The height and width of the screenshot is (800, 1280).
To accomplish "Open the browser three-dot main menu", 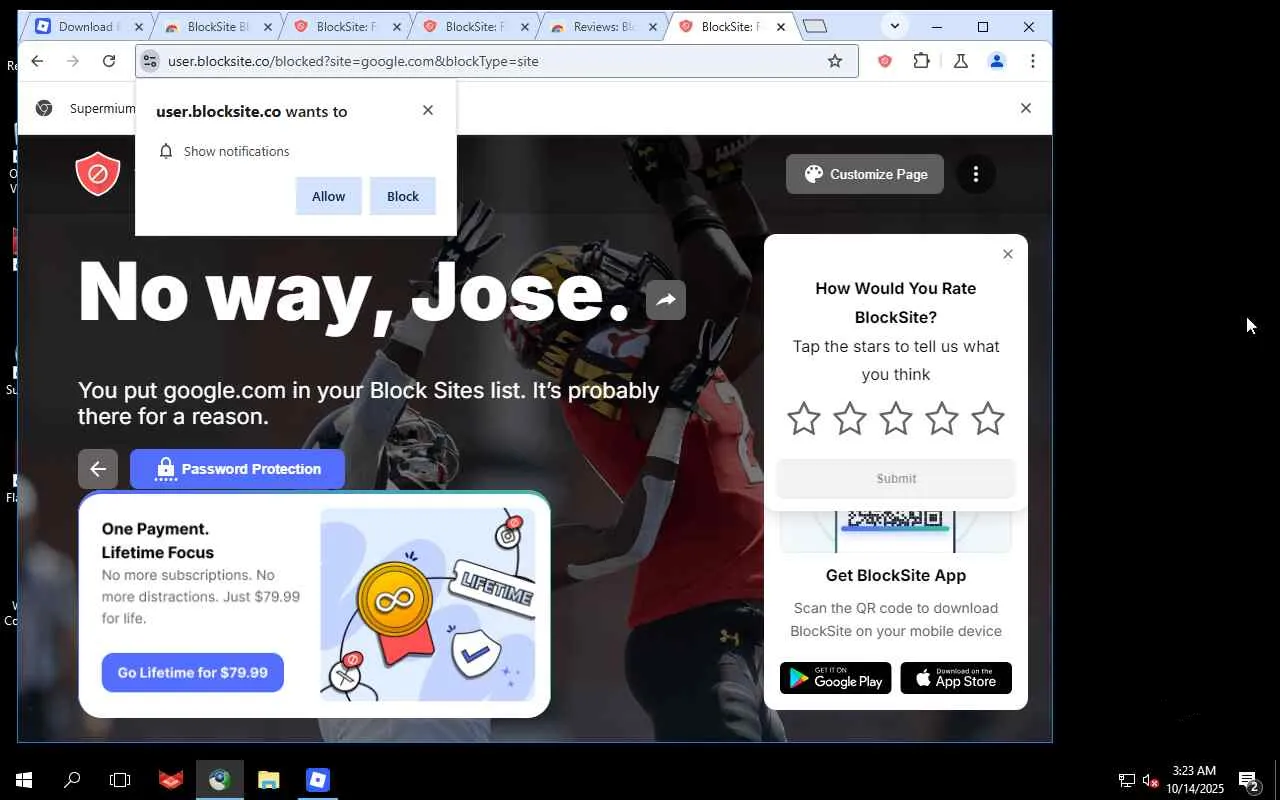I will click(1032, 61).
